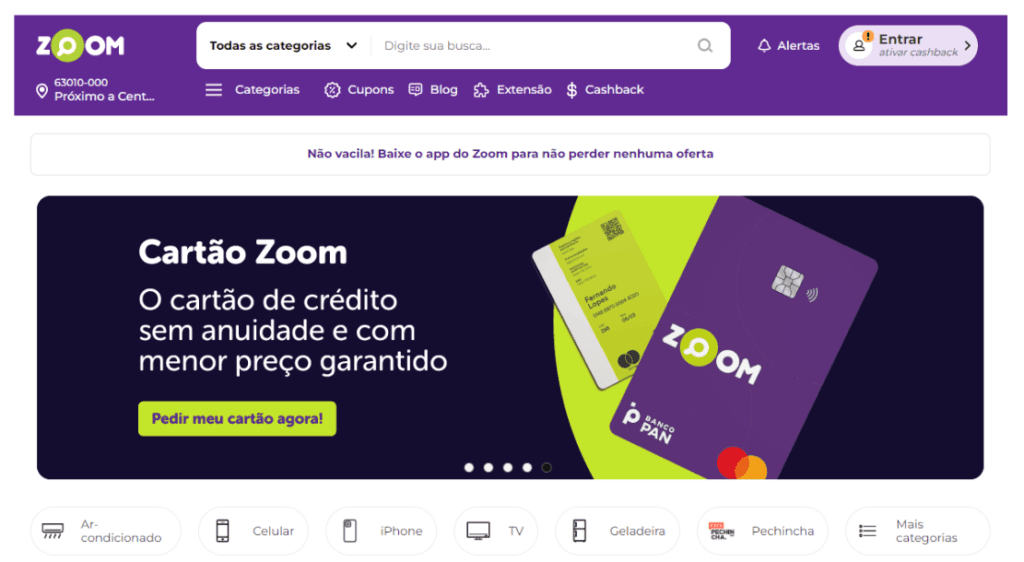
Task: Open the Alertas bell icon
Action: point(763,46)
